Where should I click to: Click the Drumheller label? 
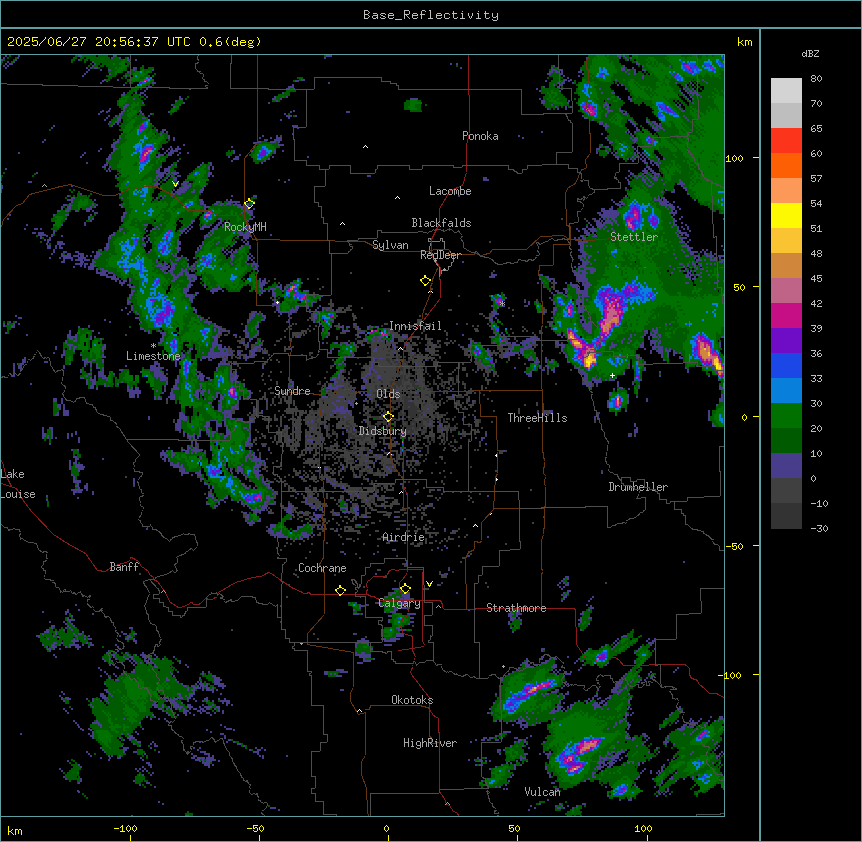click(638, 487)
